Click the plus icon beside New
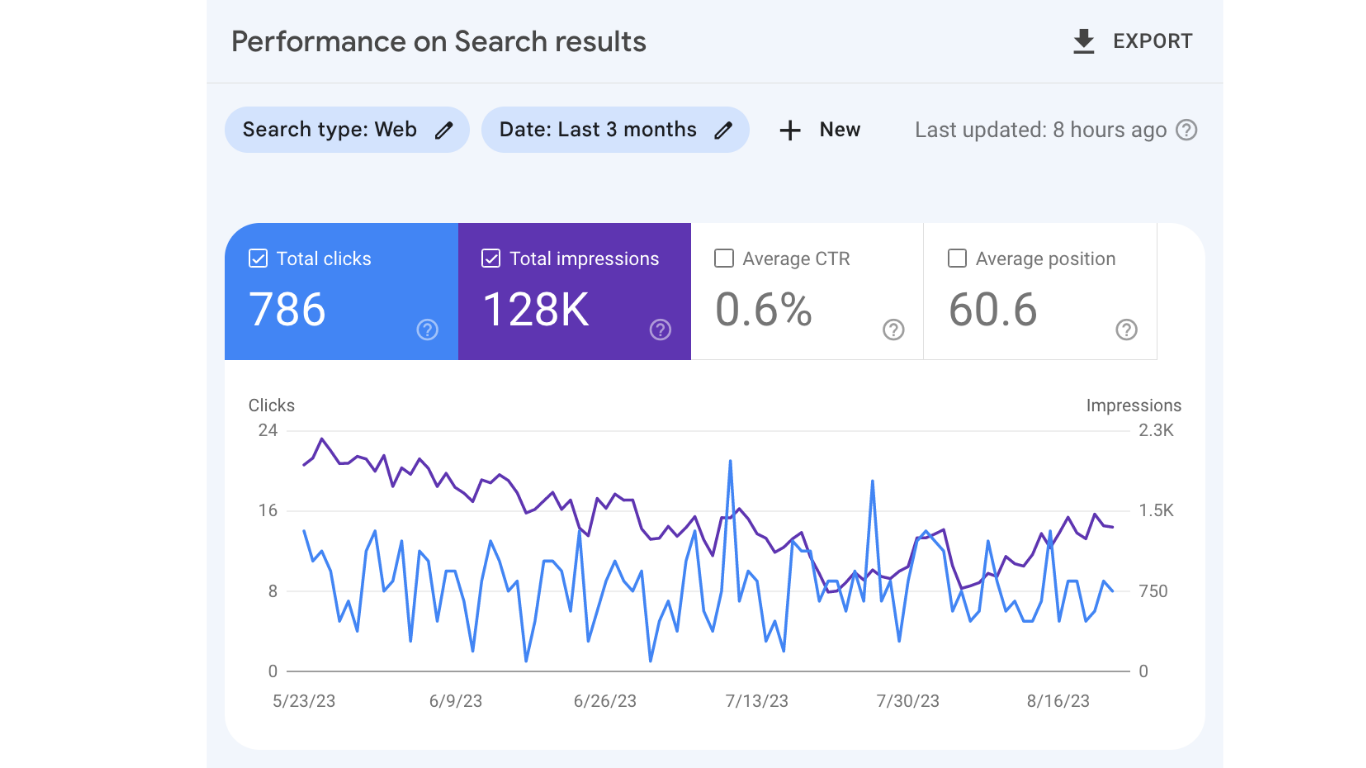Screen dimensions: 1366x768 pos(790,130)
